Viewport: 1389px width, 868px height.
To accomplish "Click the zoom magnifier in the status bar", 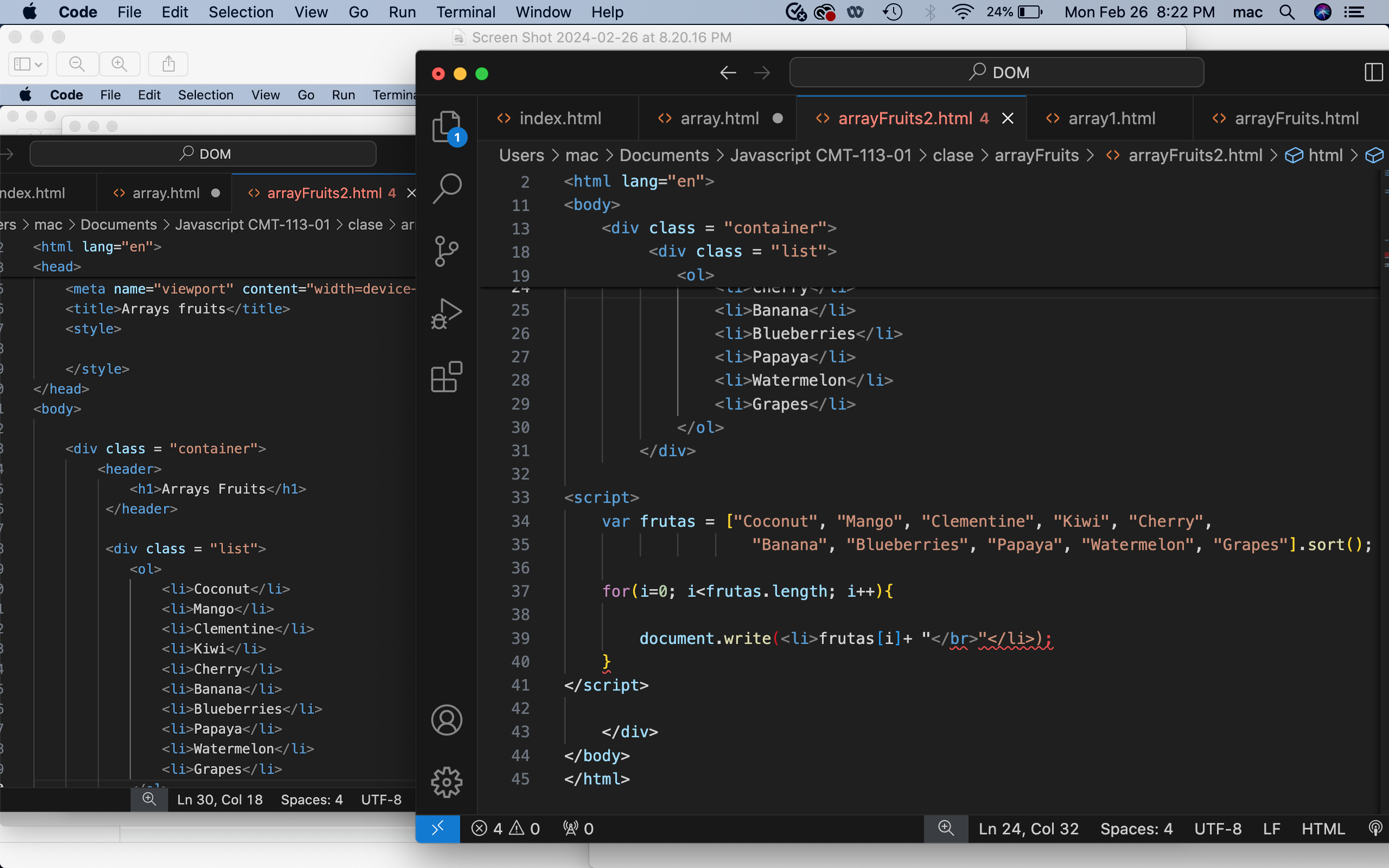I will [x=945, y=828].
